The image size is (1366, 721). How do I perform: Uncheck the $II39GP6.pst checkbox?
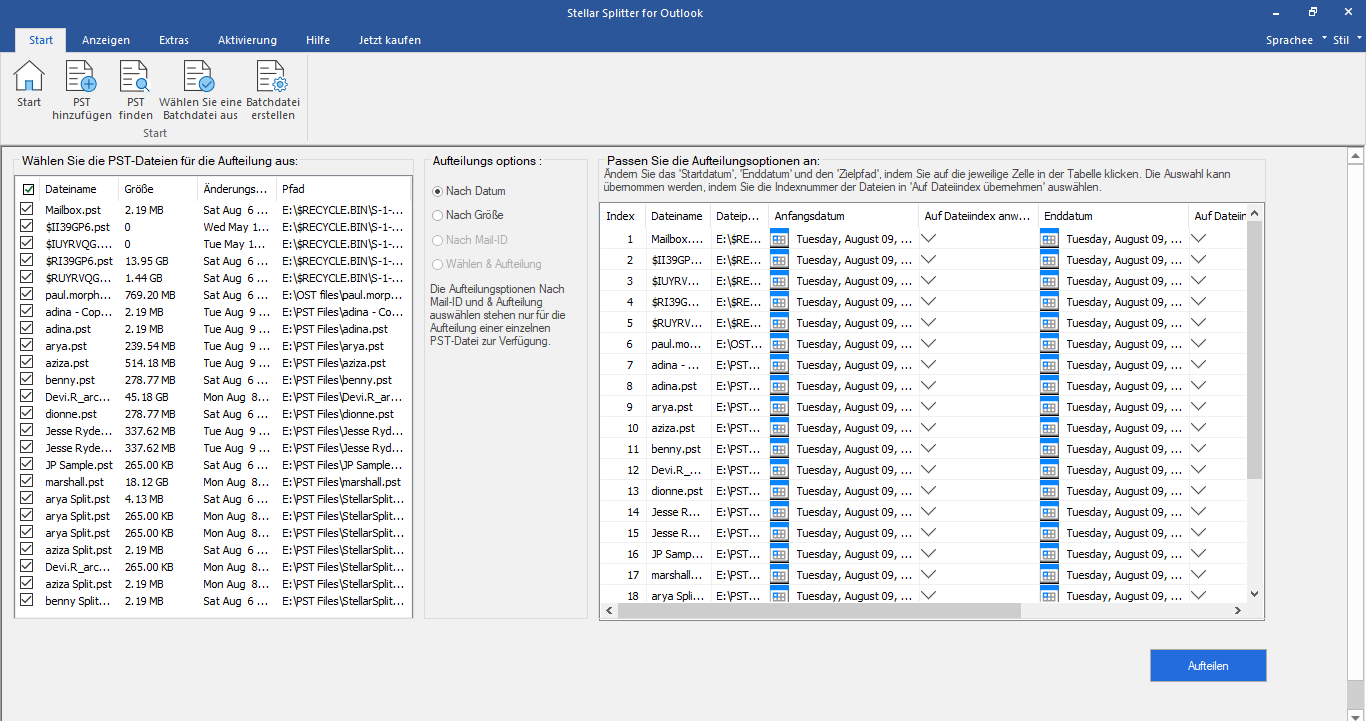(x=28, y=227)
